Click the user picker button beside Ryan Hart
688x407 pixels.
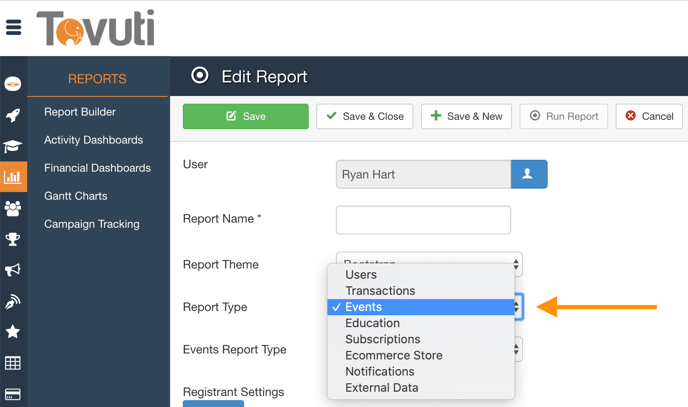[529, 174]
